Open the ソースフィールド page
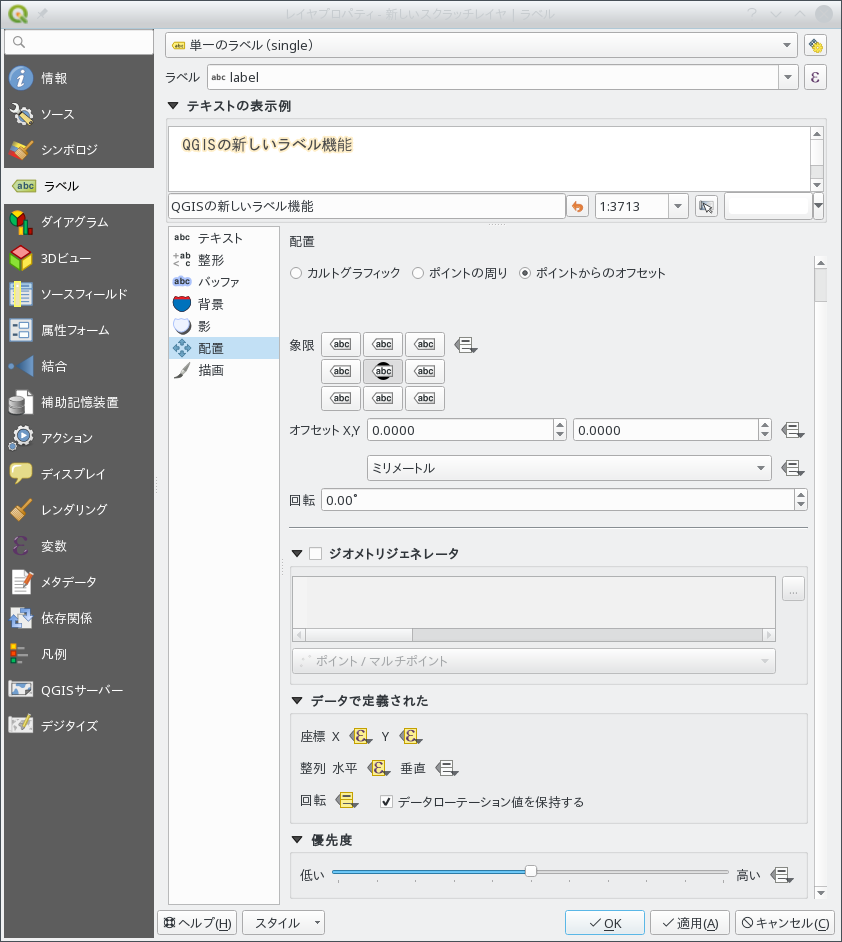The width and height of the screenshot is (842, 942). coord(79,294)
